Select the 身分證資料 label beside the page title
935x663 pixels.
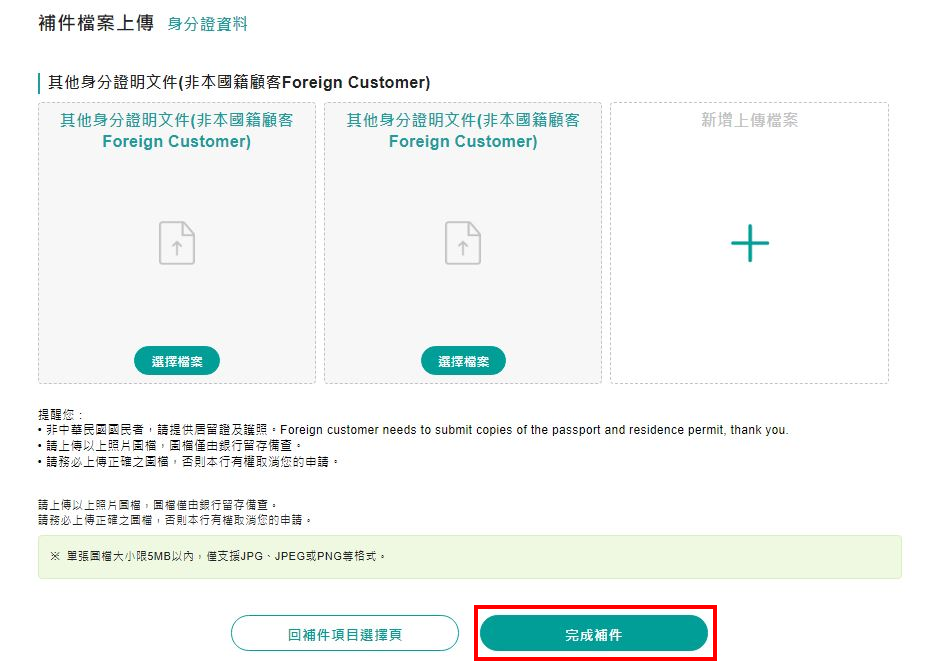click(207, 24)
